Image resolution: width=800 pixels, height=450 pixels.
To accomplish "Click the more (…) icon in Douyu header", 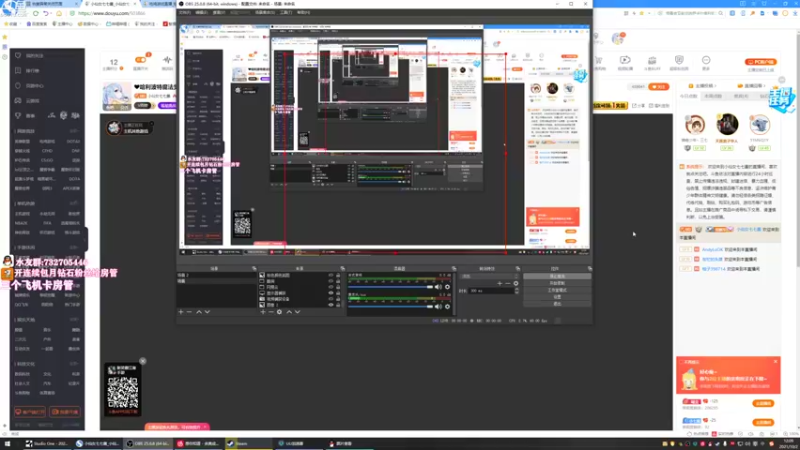I will pyautogui.click(x=706, y=60).
